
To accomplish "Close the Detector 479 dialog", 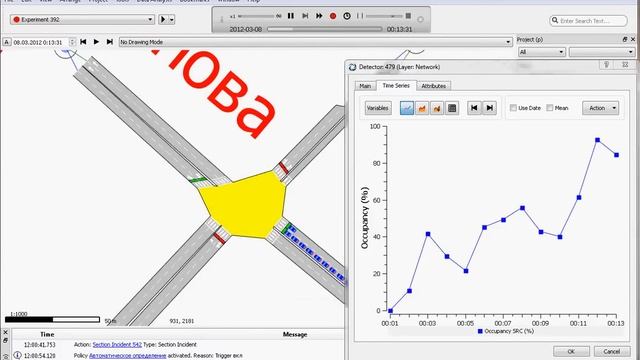I will point(625,65).
